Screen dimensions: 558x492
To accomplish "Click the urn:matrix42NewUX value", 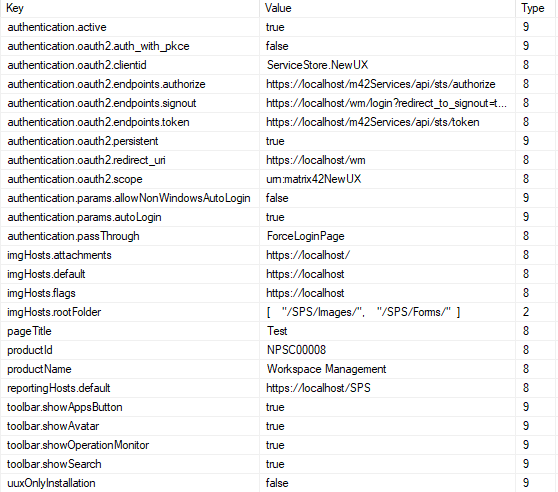I will pyautogui.click(x=314, y=179).
